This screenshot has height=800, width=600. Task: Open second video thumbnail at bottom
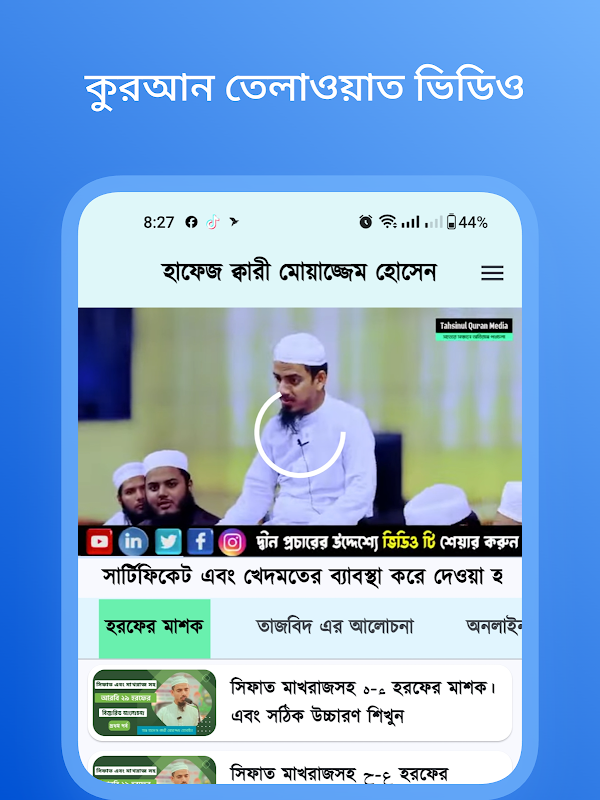pyautogui.click(x=155, y=770)
